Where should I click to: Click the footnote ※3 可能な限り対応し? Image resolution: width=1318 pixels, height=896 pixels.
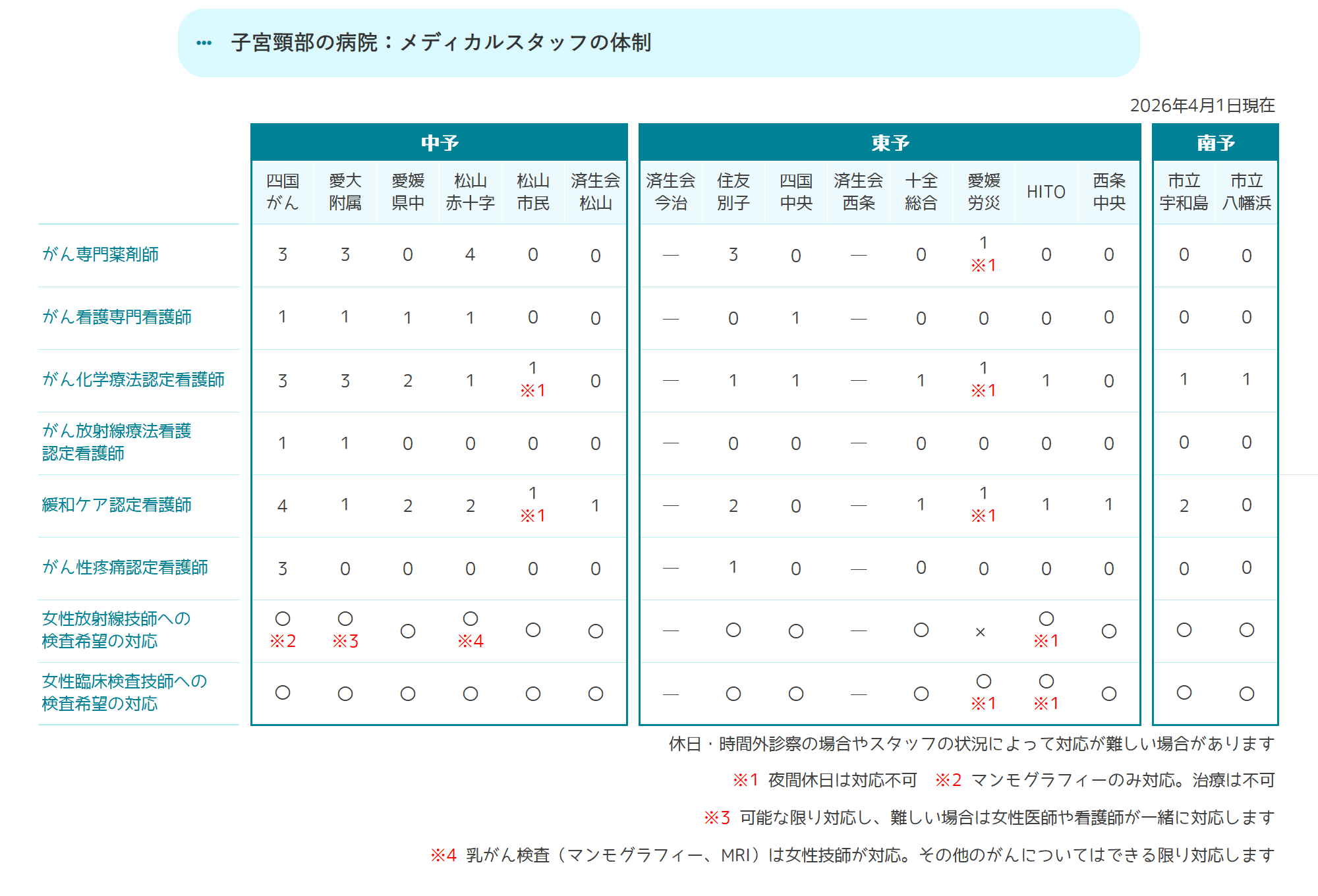coord(989,818)
